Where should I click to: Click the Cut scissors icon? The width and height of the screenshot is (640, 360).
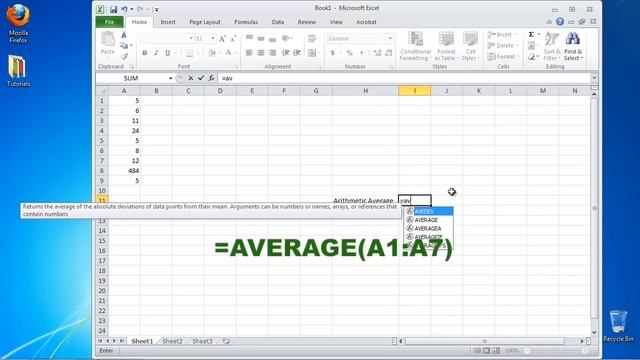tap(124, 35)
